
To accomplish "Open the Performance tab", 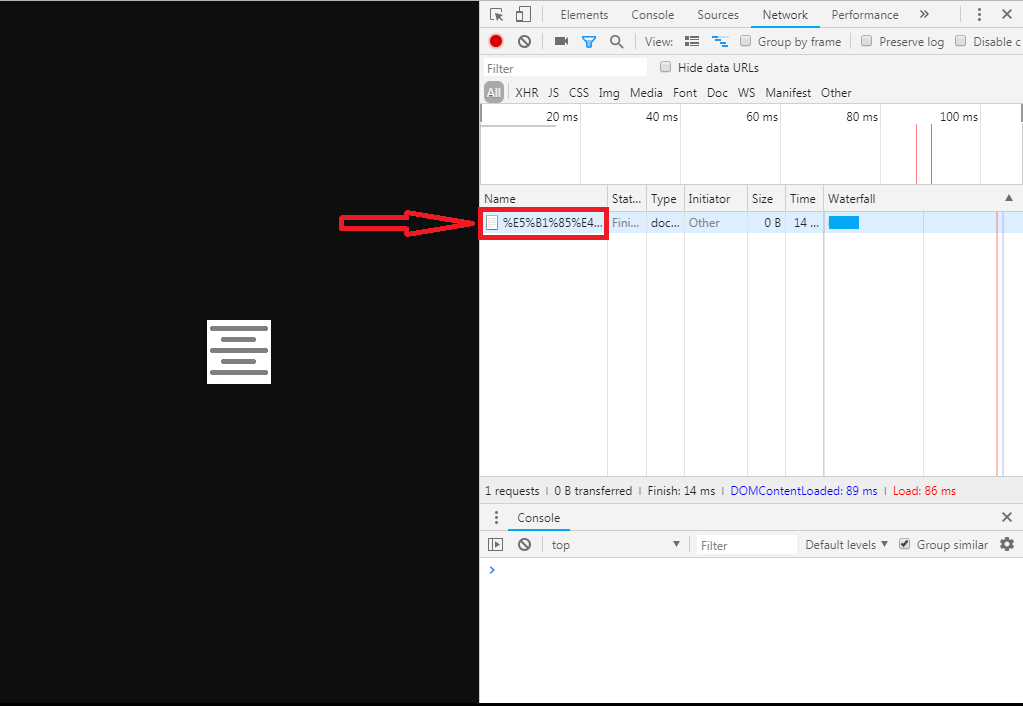I will 864,15.
